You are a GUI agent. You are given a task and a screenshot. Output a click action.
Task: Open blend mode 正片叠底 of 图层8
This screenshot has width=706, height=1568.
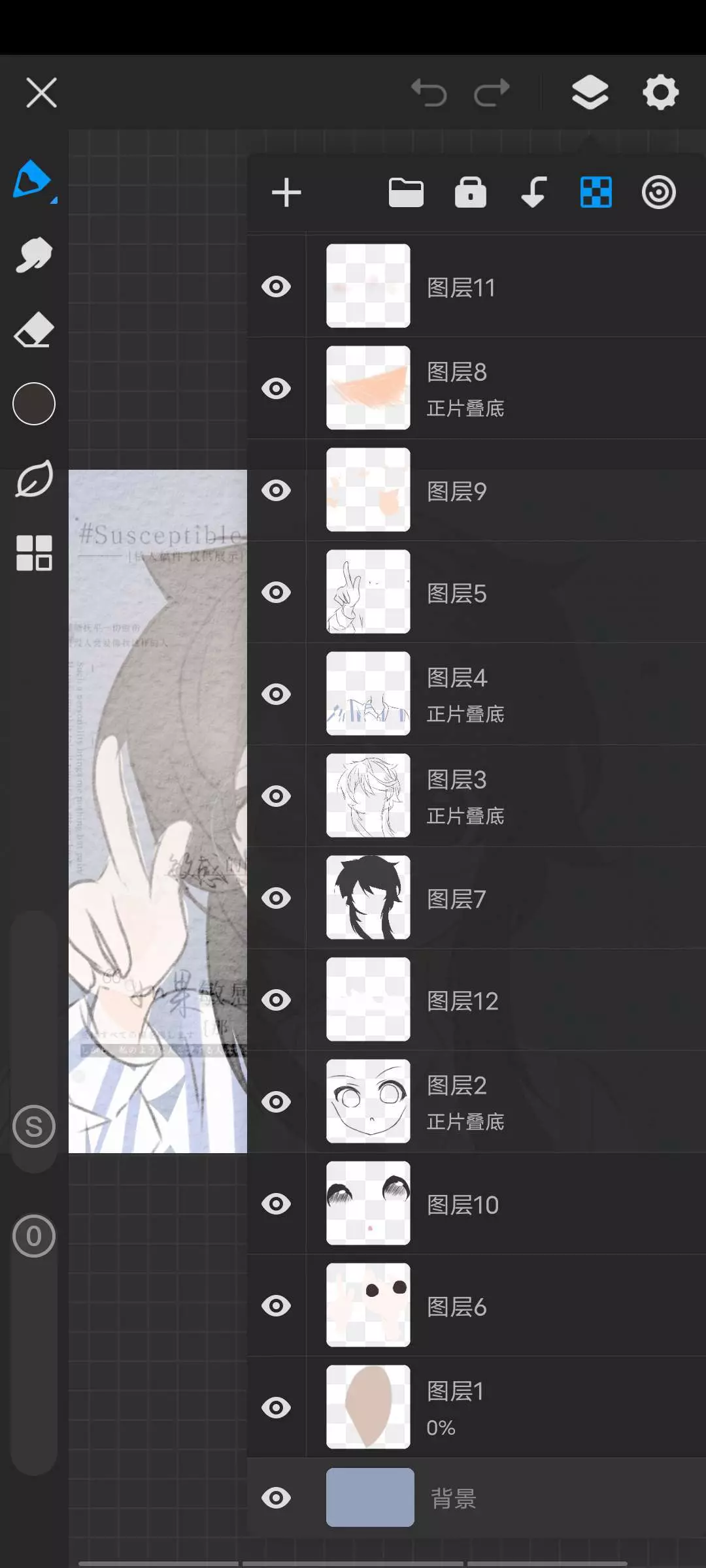(x=465, y=409)
